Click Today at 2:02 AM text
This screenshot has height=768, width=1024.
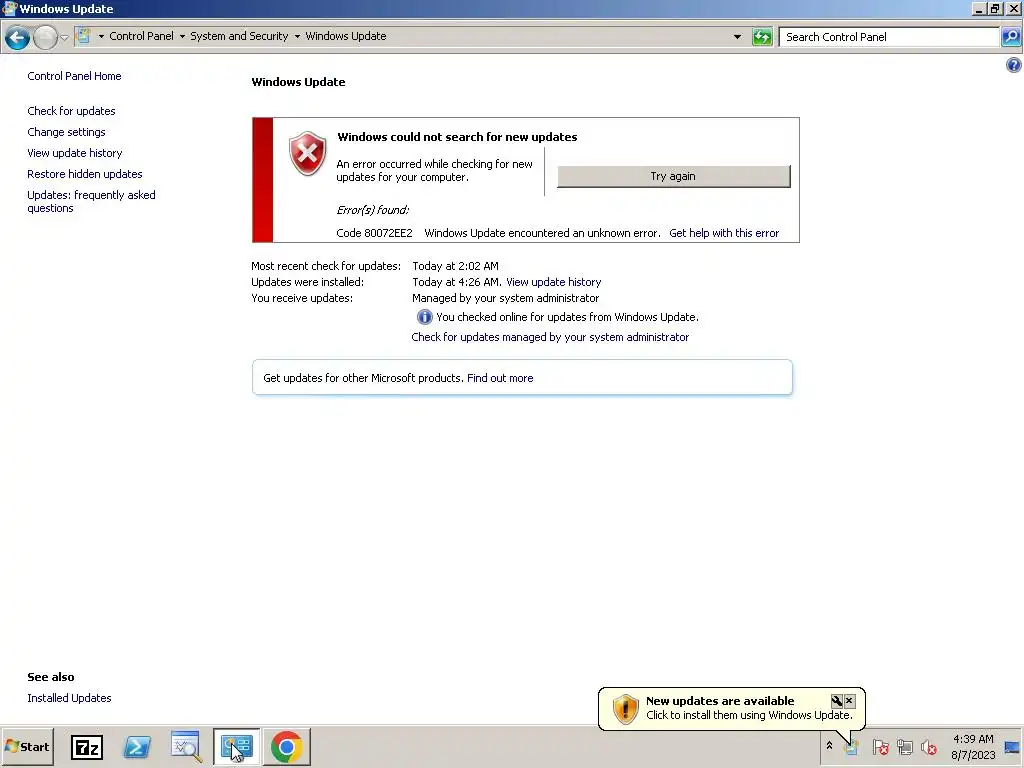point(455,266)
